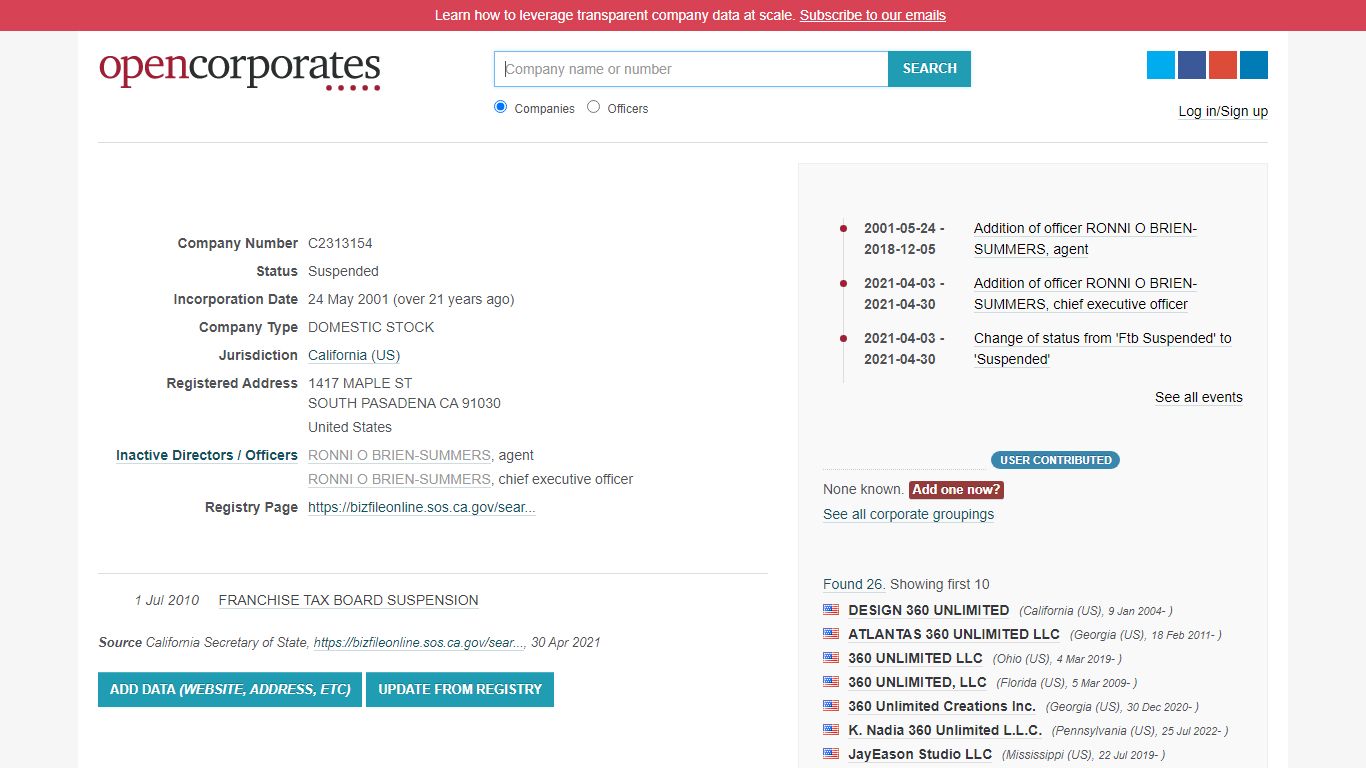Open the red Google social square
This screenshot has height=768, width=1366.
[1223, 65]
